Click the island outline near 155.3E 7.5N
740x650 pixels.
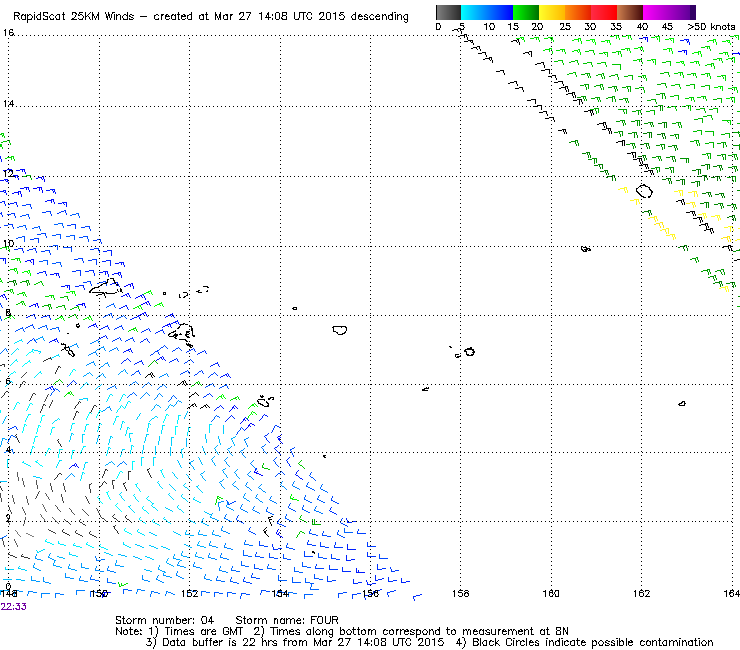340,330
